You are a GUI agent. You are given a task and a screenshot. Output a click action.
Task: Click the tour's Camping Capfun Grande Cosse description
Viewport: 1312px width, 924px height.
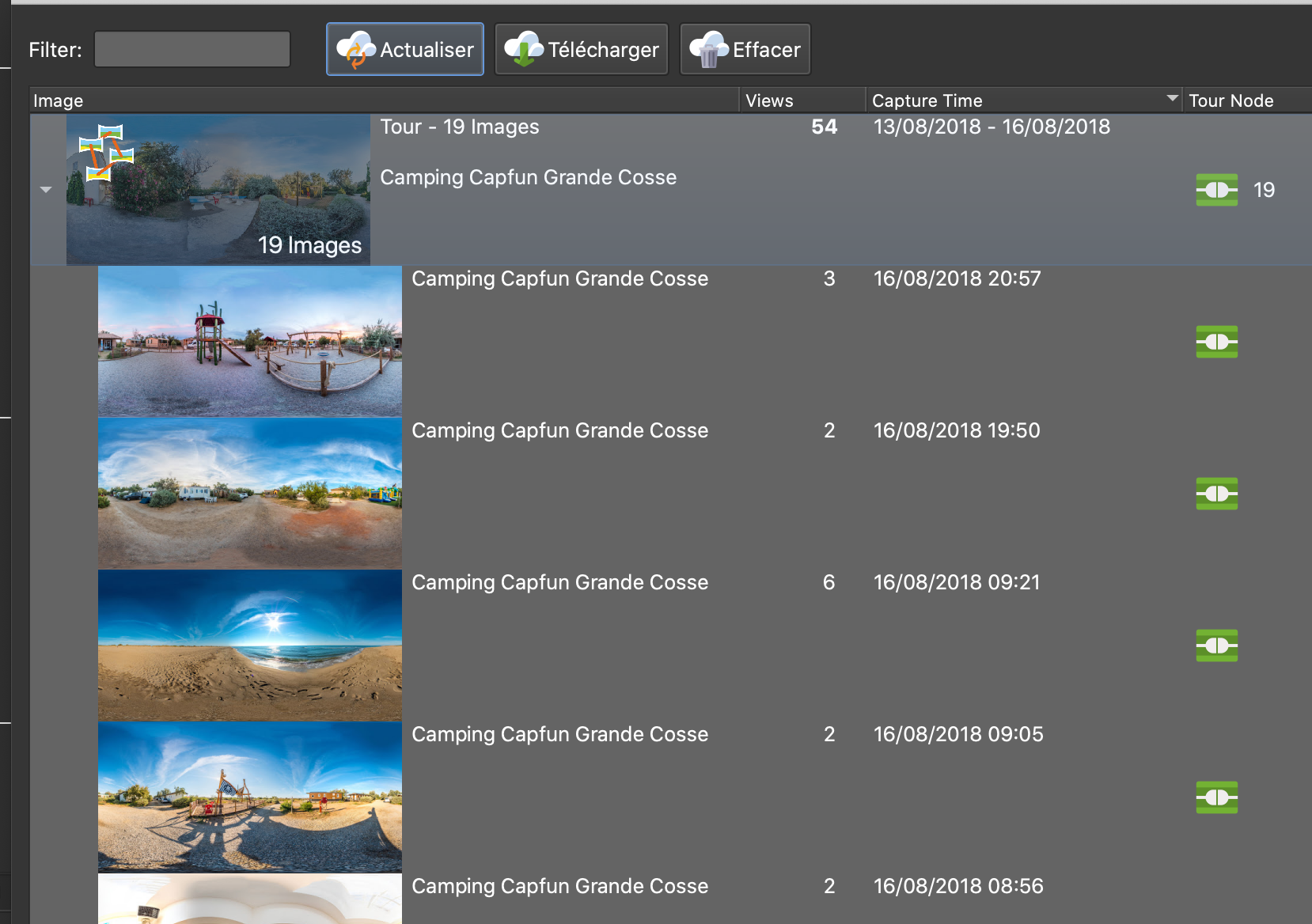point(529,177)
